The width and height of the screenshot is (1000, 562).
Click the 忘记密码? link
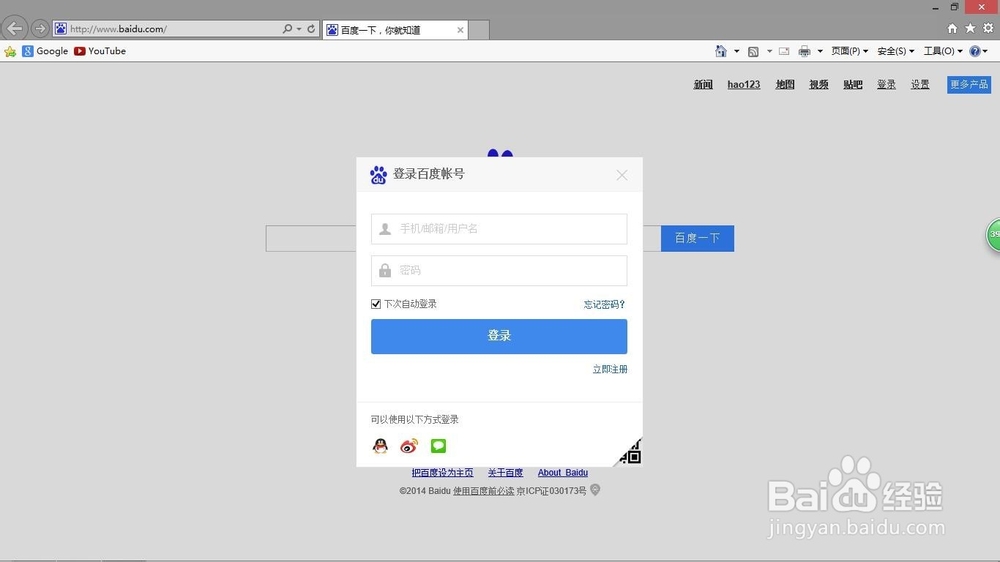coord(604,304)
